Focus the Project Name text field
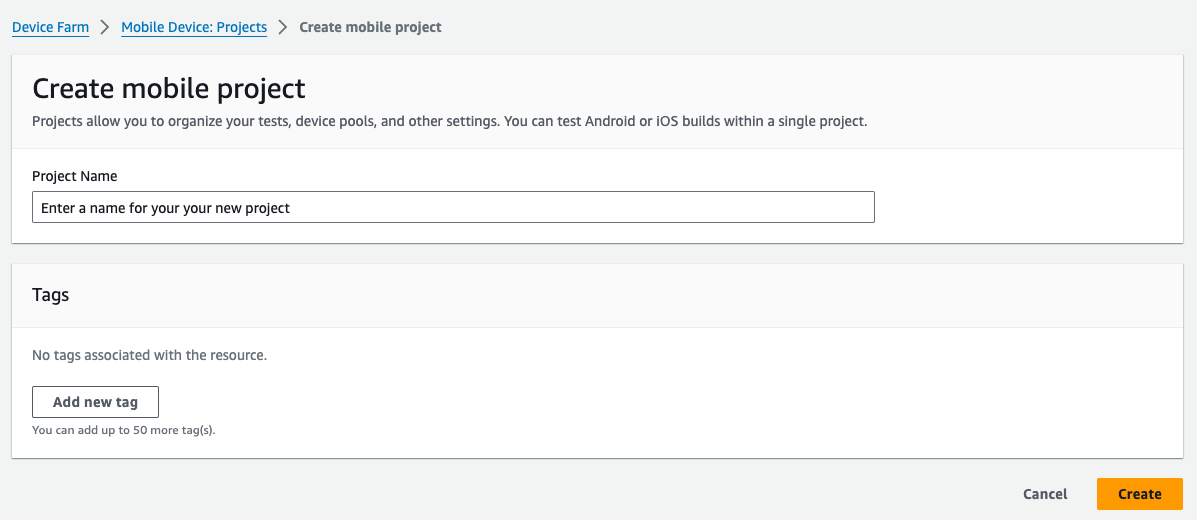 click(x=453, y=208)
